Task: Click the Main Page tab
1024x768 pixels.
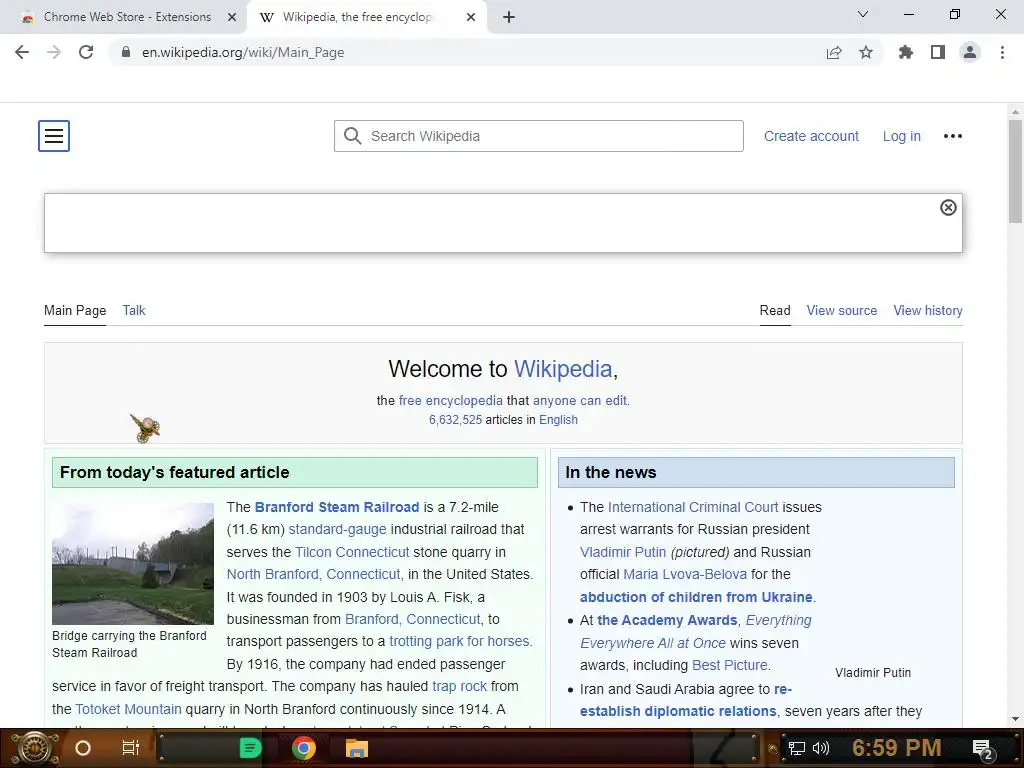Action: (x=74, y=310)
